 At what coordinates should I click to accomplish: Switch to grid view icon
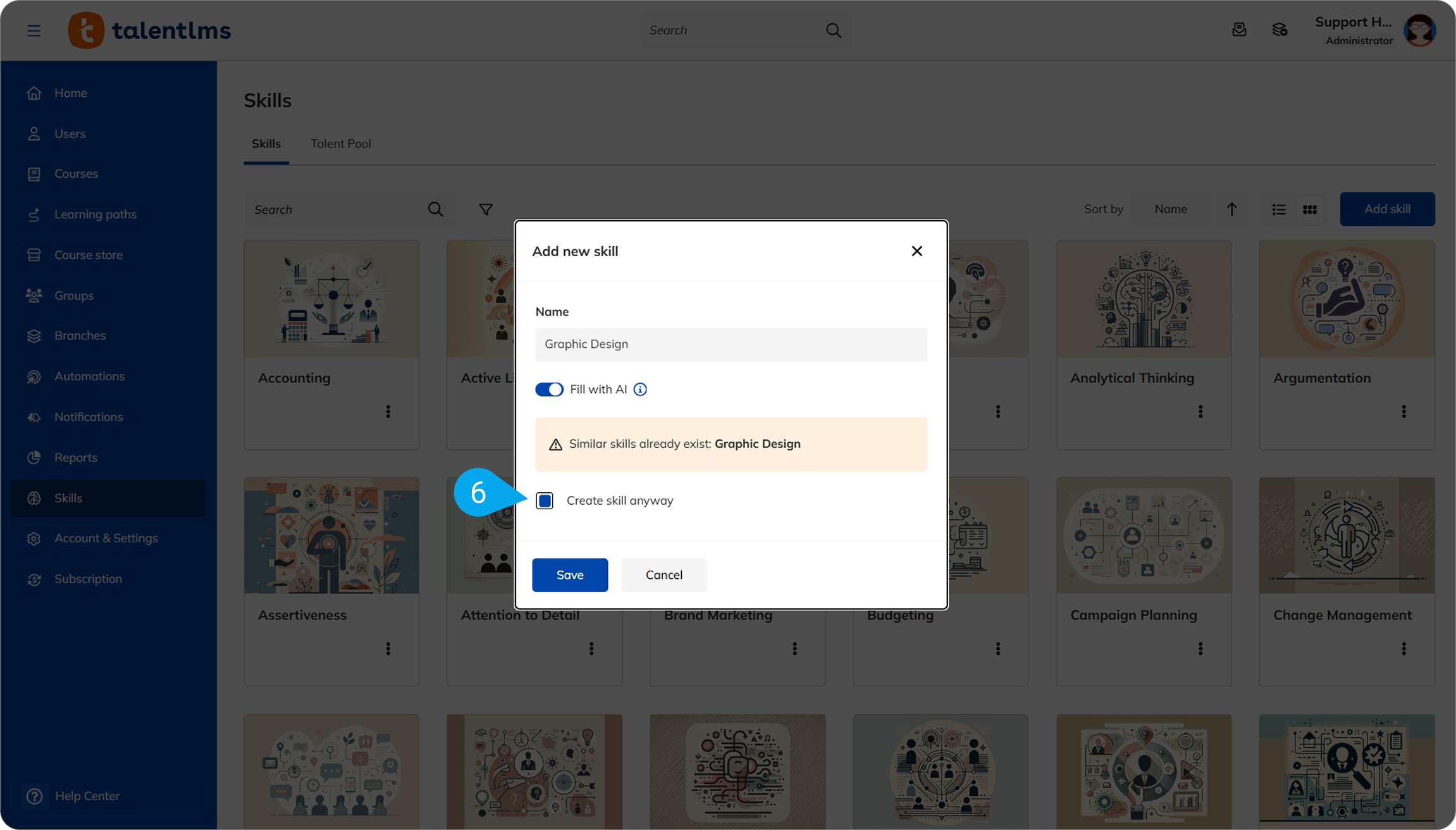pos(1310,209)
